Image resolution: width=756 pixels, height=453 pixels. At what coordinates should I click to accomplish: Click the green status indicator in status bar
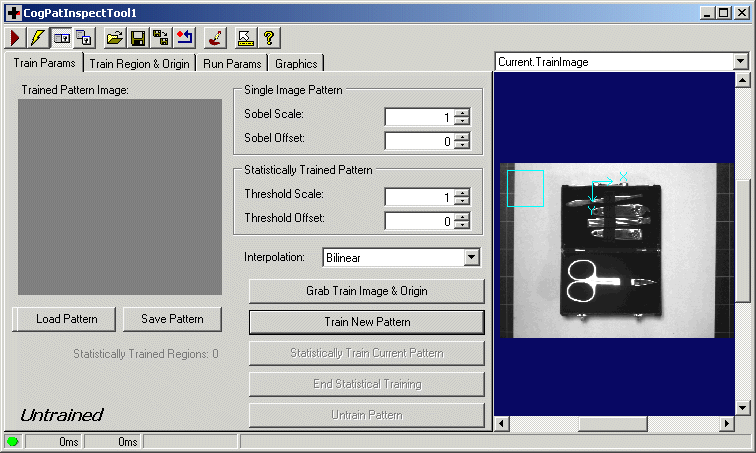point(13,441)
